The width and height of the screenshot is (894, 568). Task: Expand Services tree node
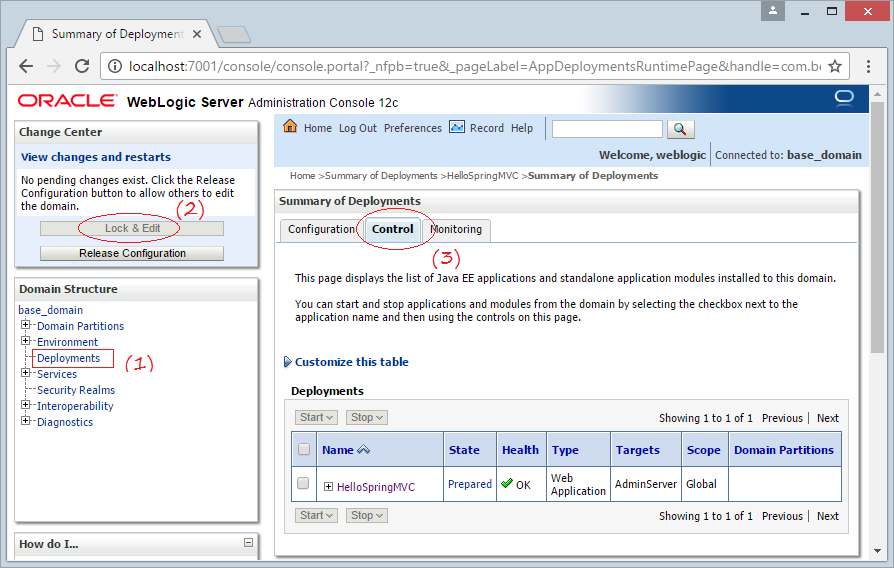(x=25, y=373)
